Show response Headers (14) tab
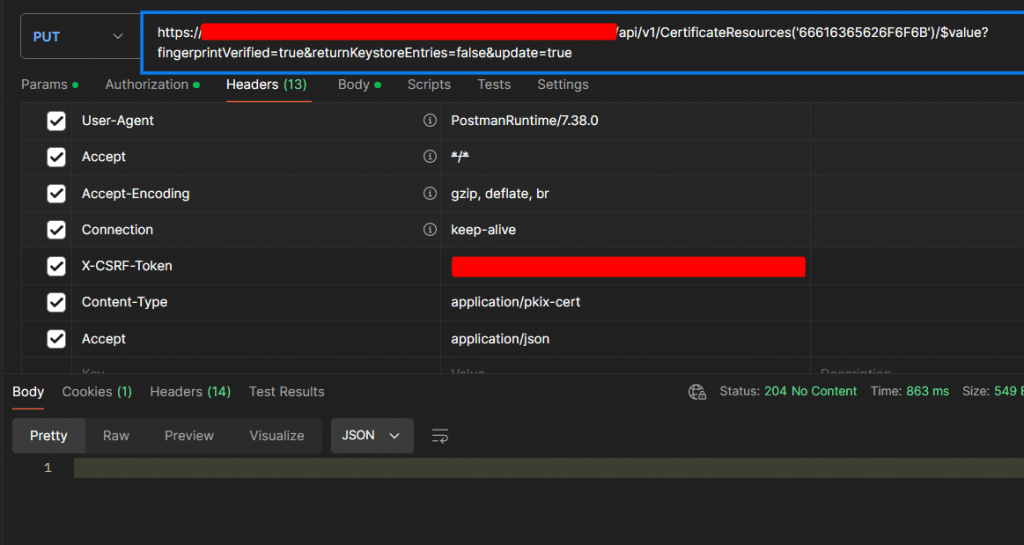This screenshot has width=1024, height=545. click(x=190, y=392)
